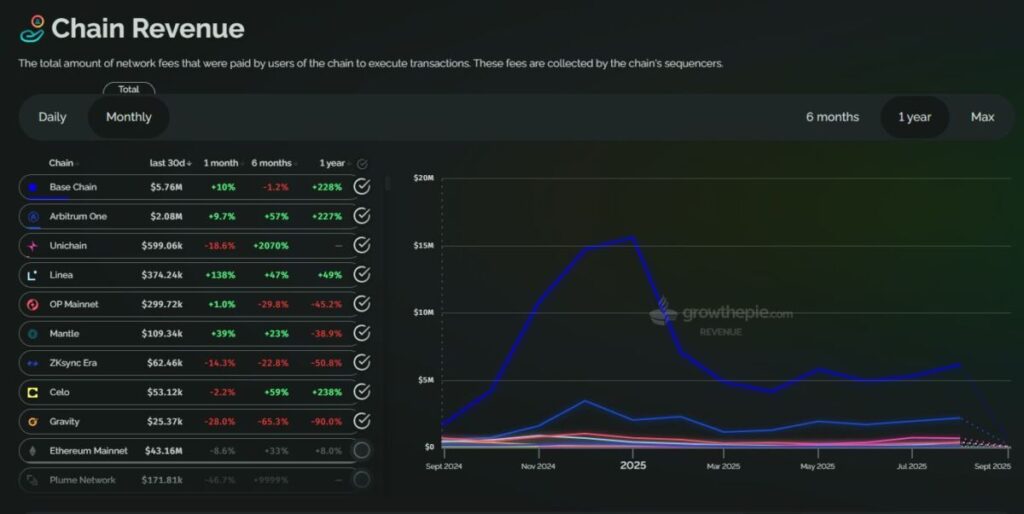Uncheck the Base Chain chart toggle
This screenshot has height=514, width=1024.
click(362, 187)
